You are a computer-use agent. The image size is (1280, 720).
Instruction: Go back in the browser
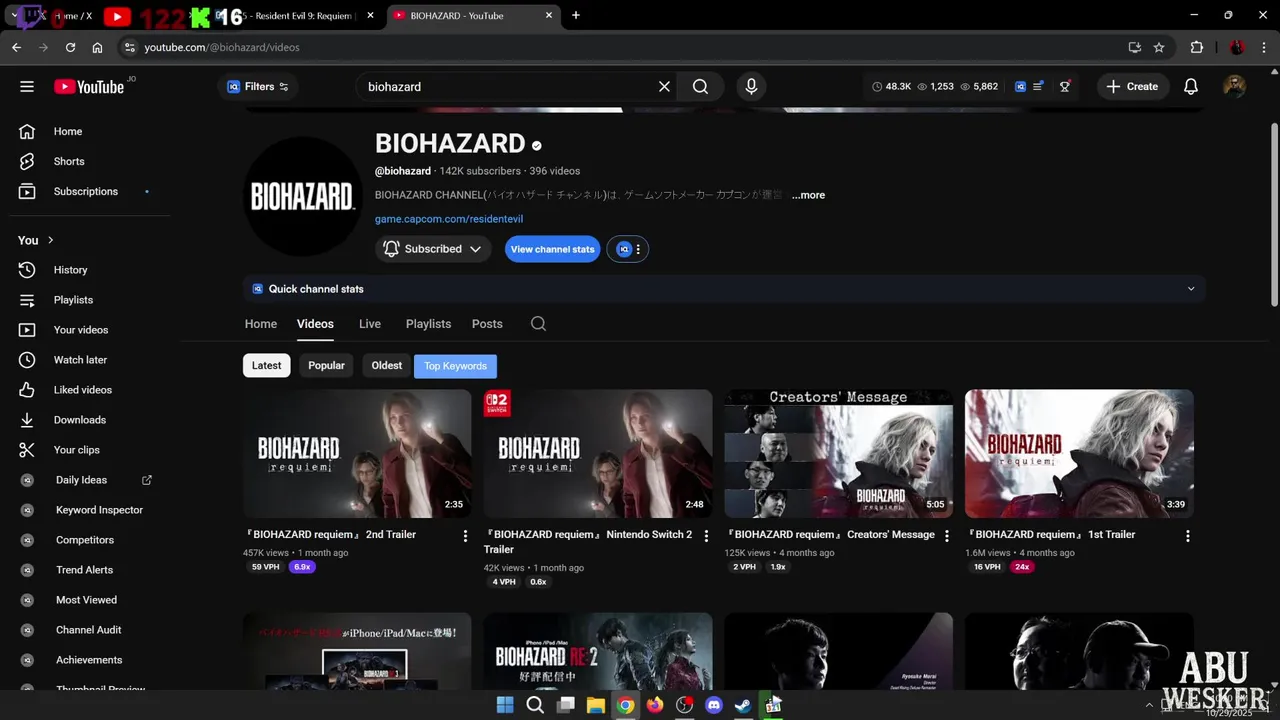click(16, 47)
